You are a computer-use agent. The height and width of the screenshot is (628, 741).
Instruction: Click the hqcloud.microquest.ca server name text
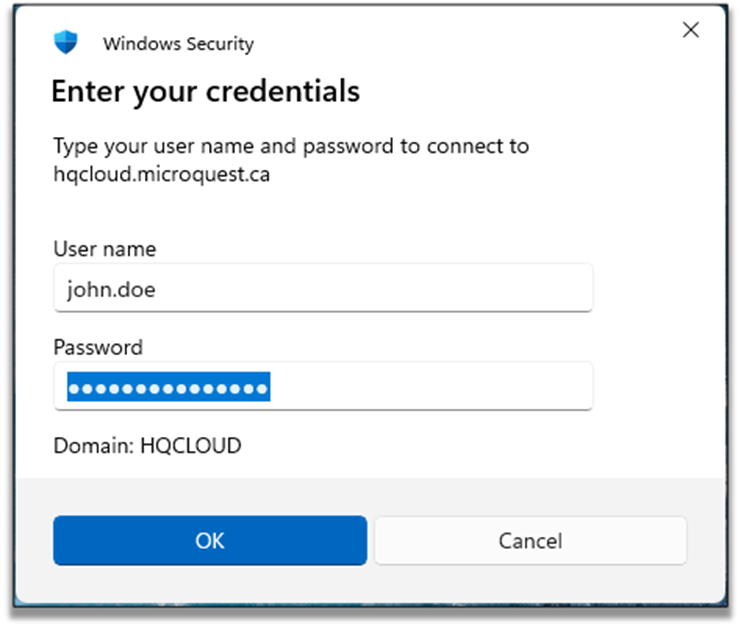pos(161,175)
